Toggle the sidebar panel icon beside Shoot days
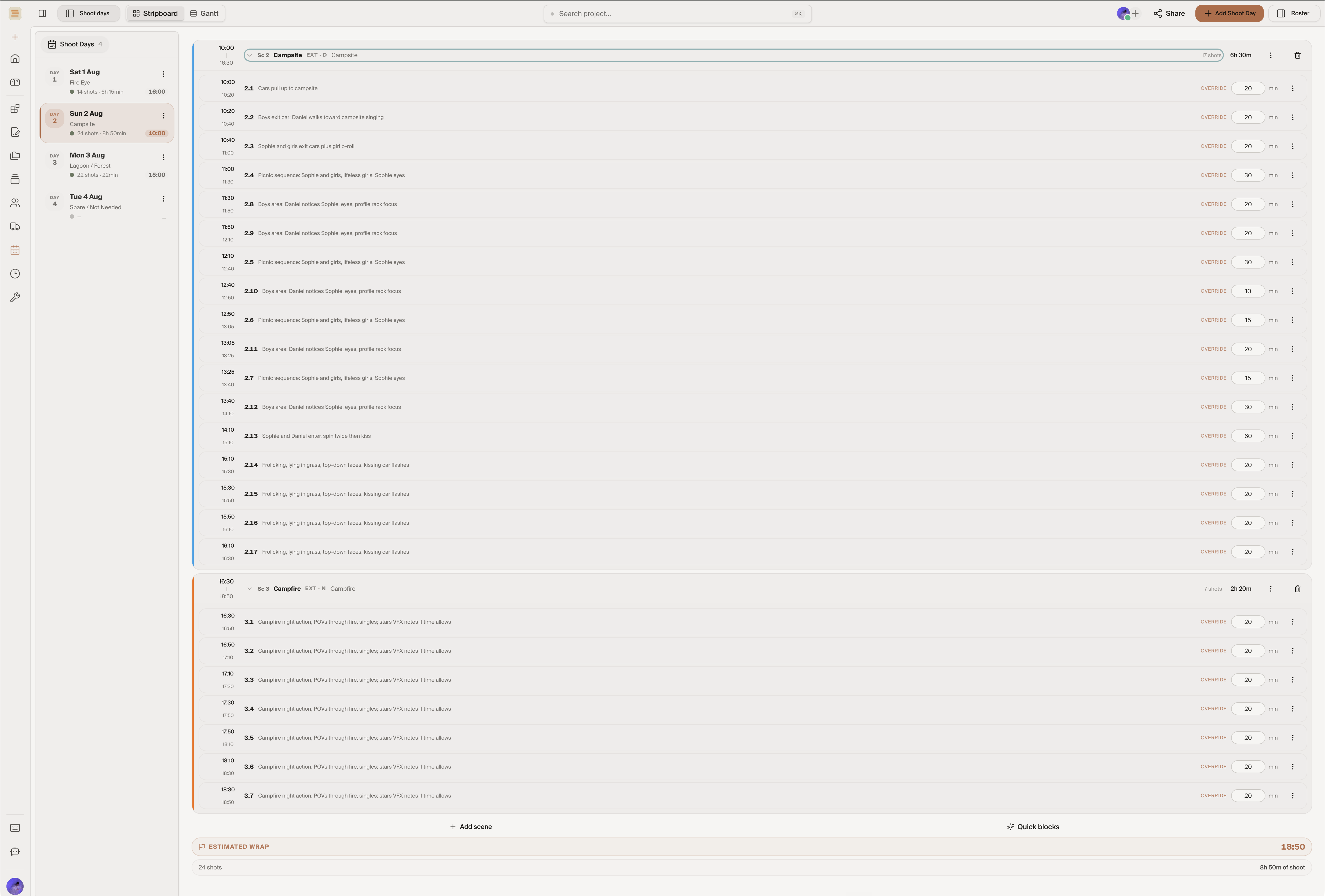The image size is (1325, 896). click(42, 13)
